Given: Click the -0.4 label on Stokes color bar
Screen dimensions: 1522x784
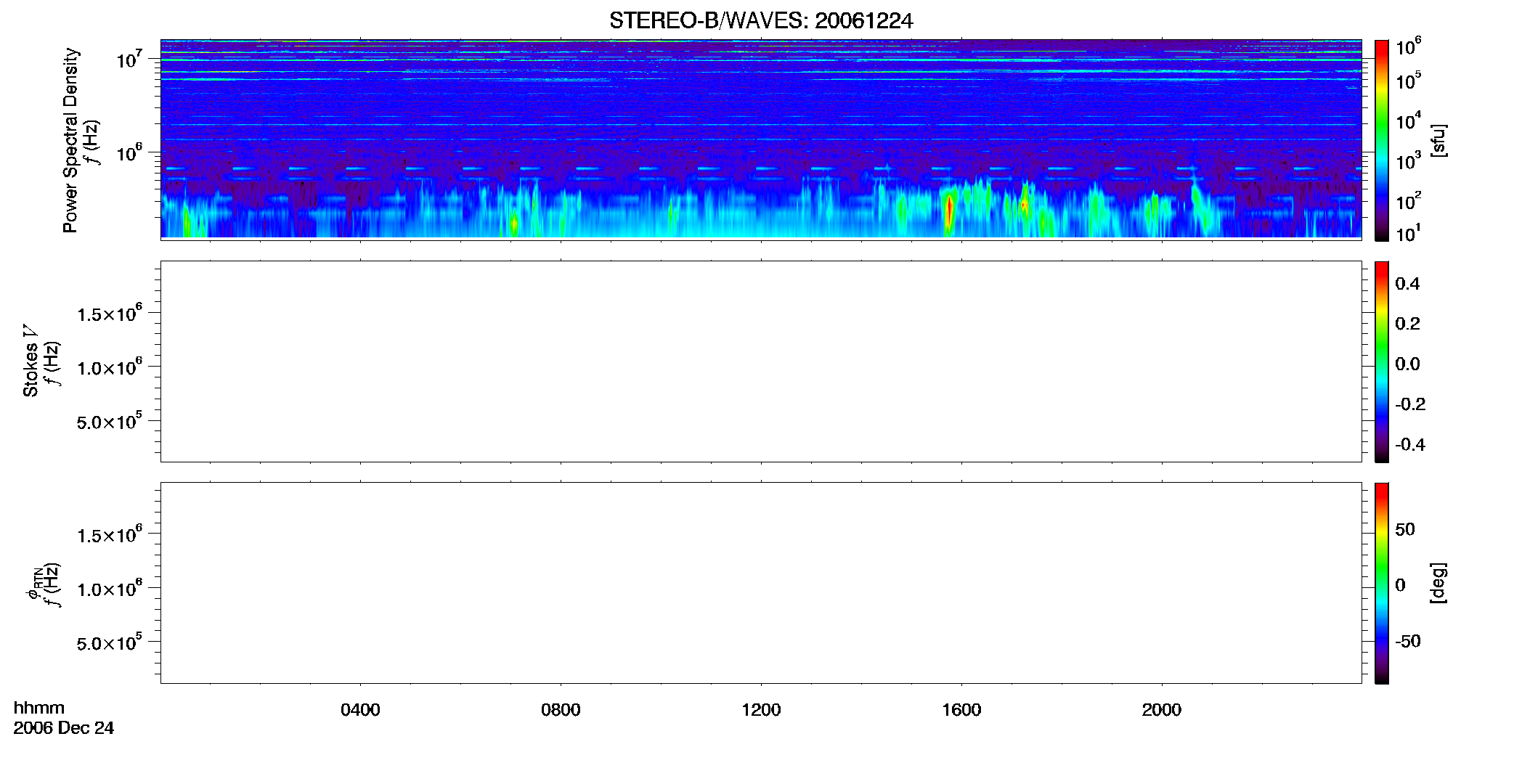Looking at the screenshot, I should pos(1410,444).
